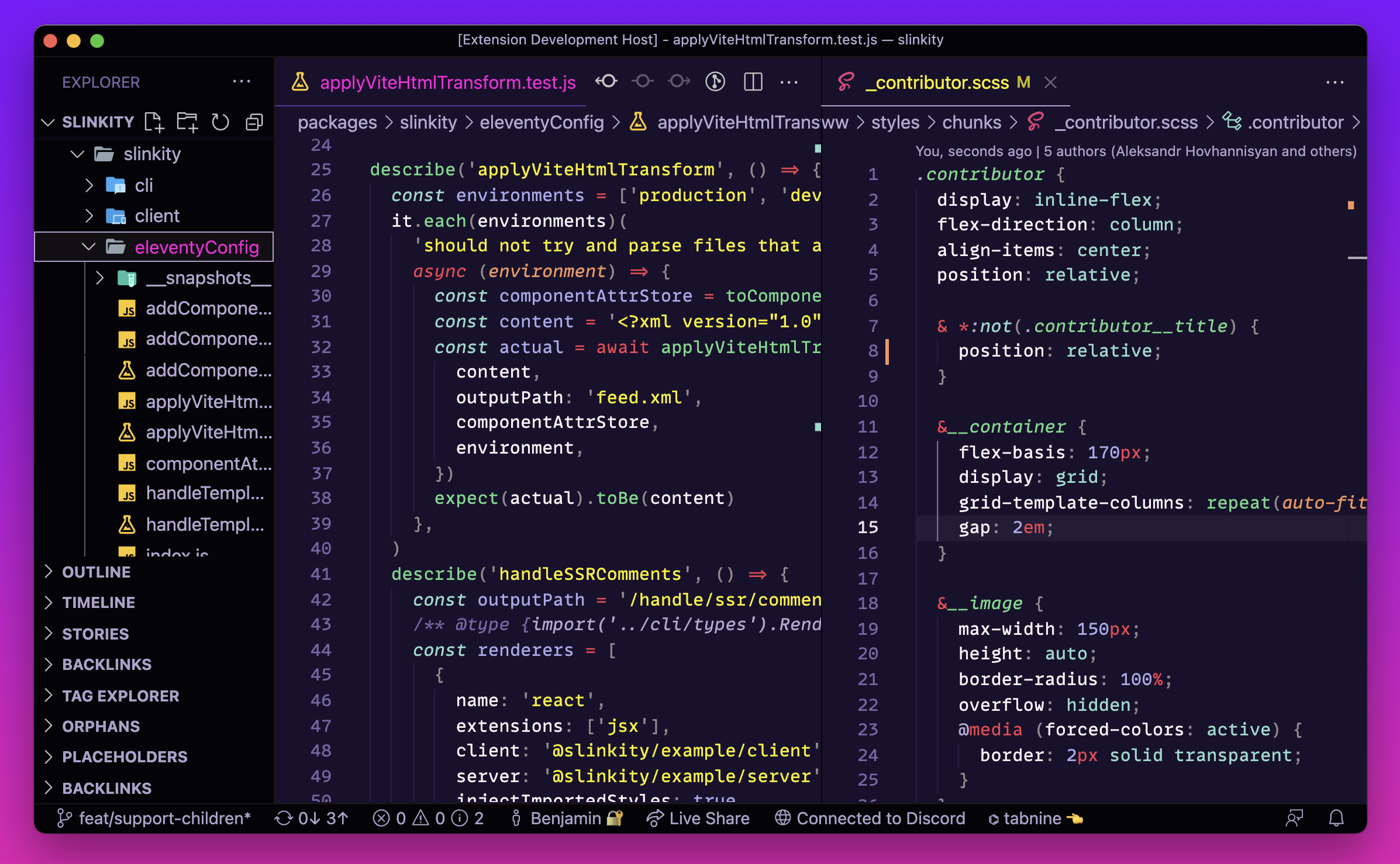Collapse all folders in explorer
The height and width of the screenshot is (864, 1400).
coord(254,122)
